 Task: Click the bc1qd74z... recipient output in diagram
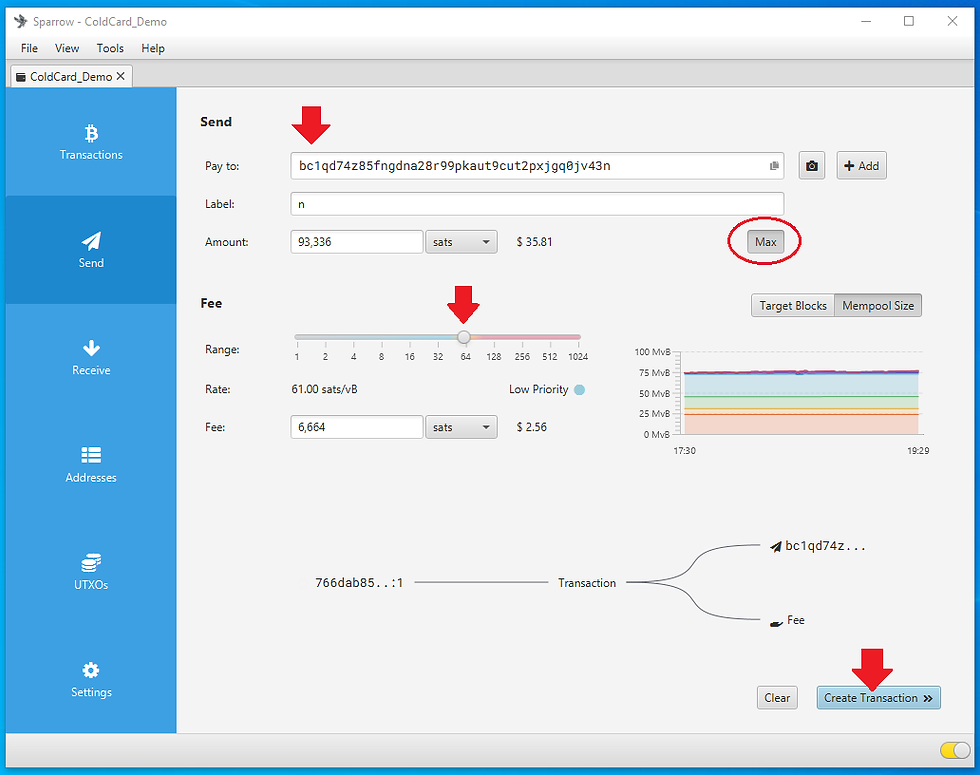tap(818, 546)
